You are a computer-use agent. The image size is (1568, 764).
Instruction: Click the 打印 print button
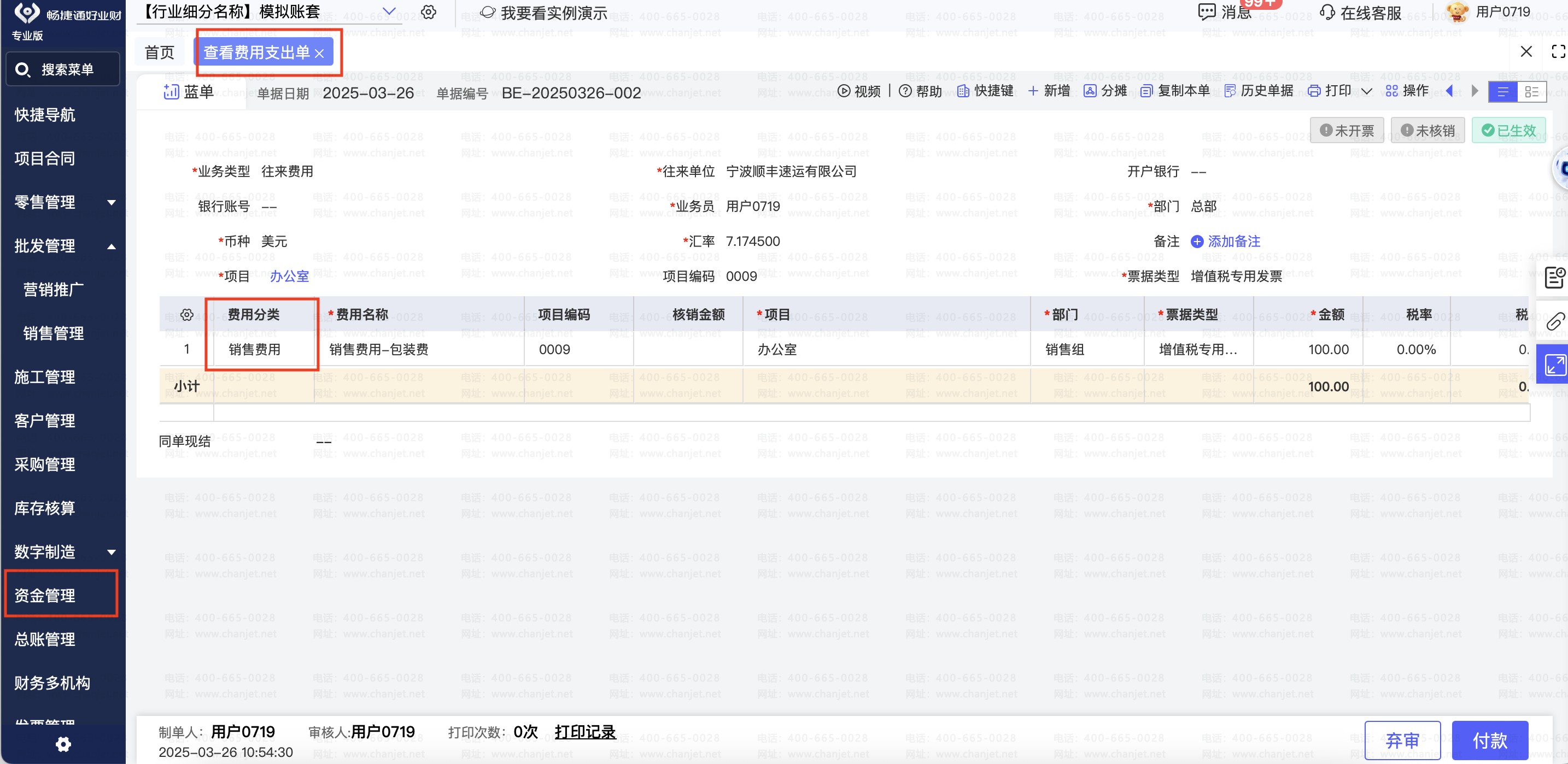click(1330, 91)
